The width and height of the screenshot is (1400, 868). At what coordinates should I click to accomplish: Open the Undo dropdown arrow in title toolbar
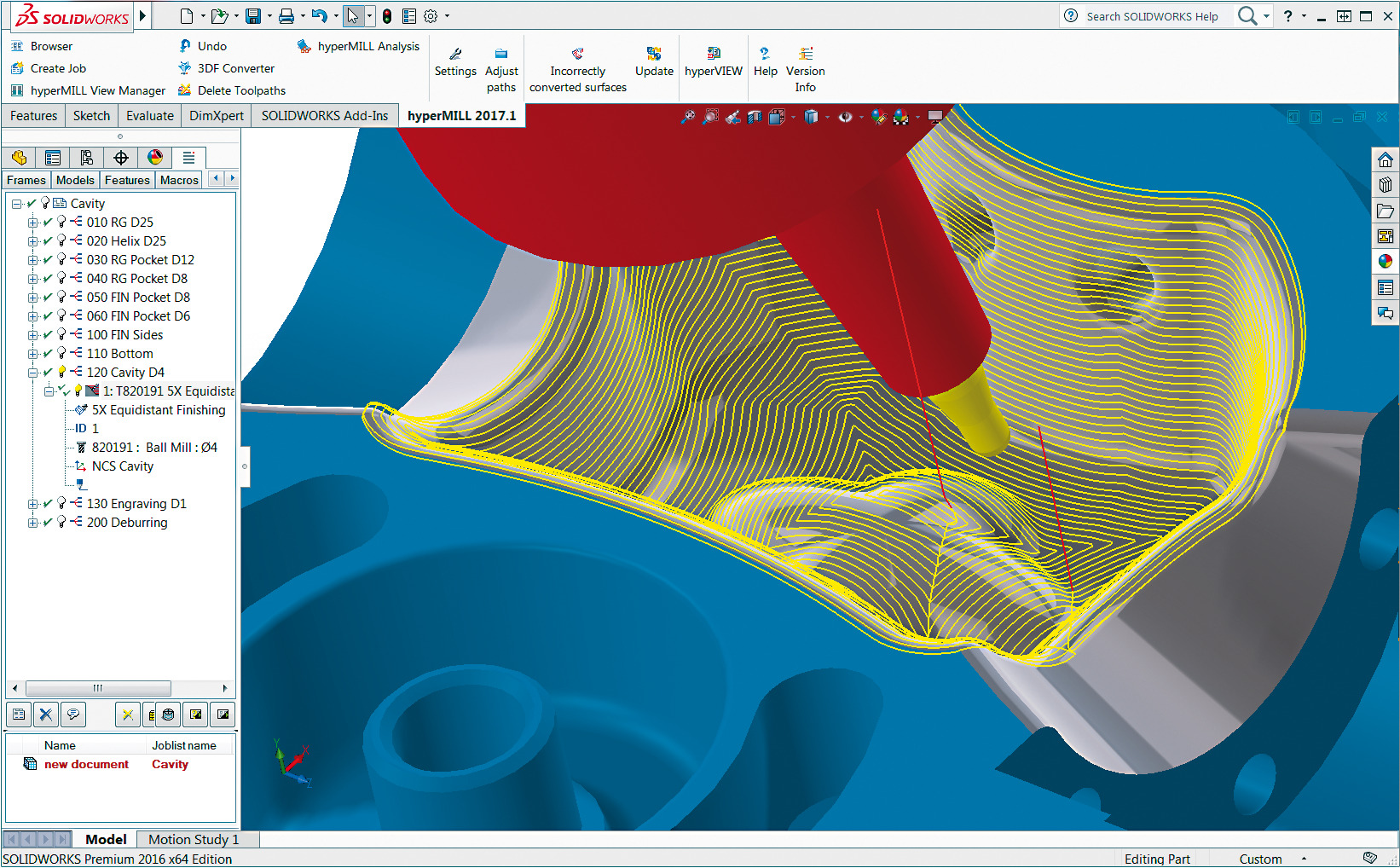335,16
